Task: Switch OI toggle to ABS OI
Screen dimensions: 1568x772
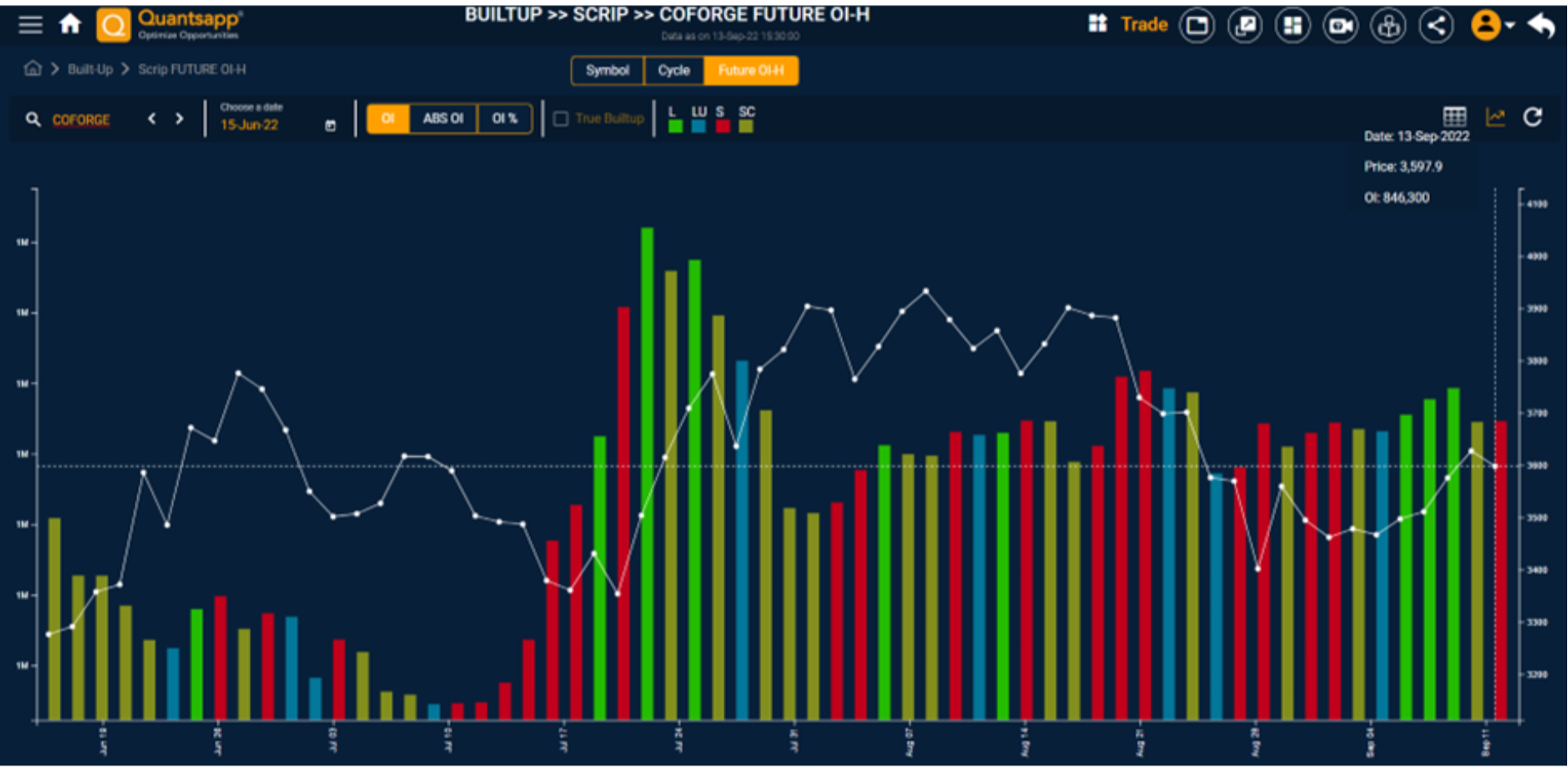Action: [x=443, y=118]
